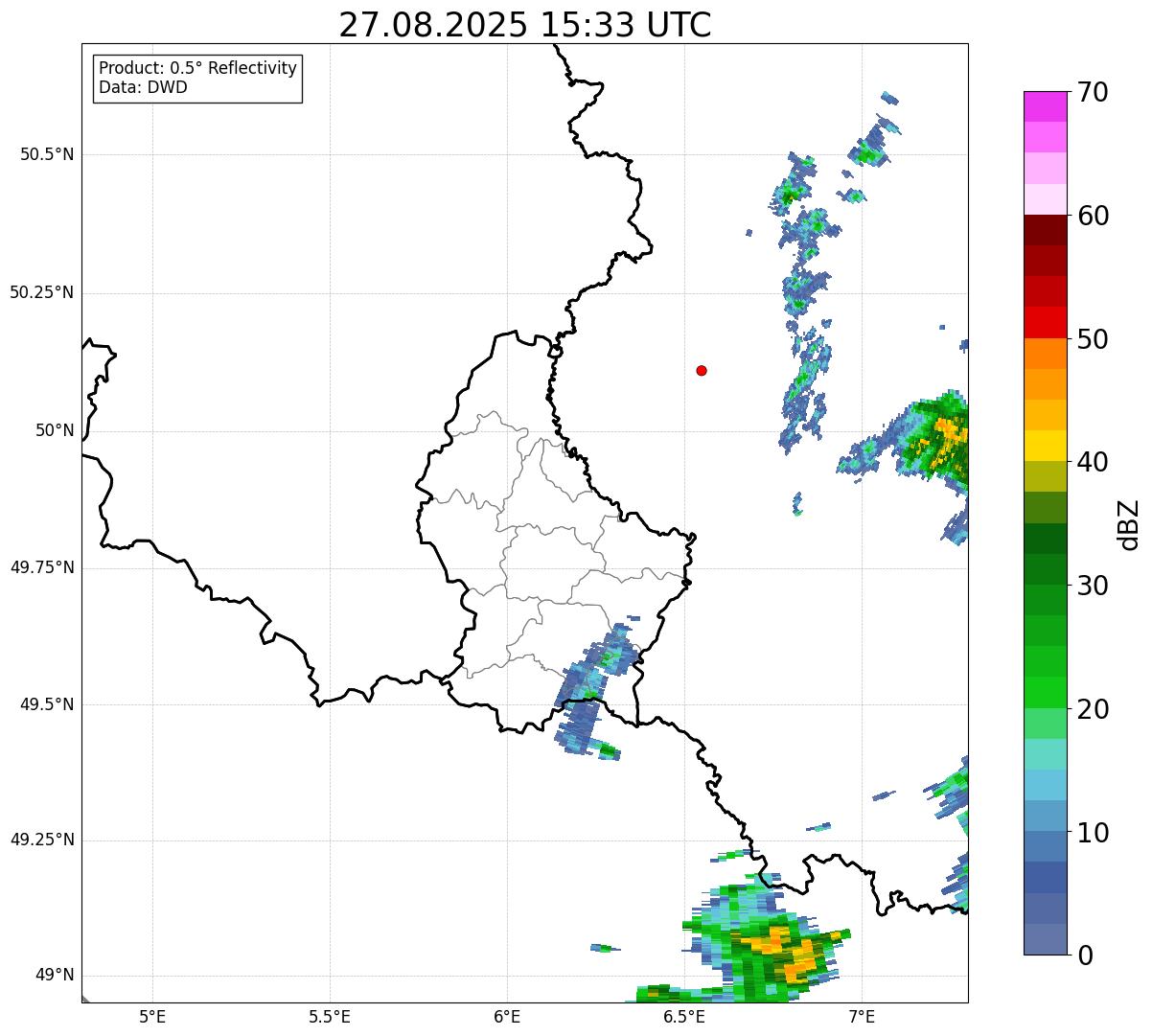1152x1036 pixels.
Task: Click the colorbar "50" tick label
Action: click(x=1093, y=339)
